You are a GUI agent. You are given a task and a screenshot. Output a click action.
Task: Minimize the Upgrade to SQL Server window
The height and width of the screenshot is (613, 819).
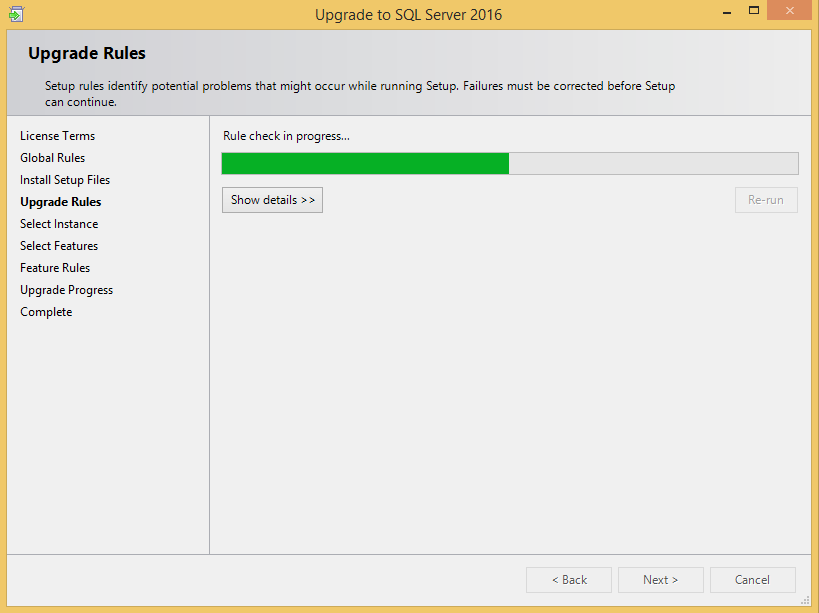pyautogui.click(x=727, y=11)
